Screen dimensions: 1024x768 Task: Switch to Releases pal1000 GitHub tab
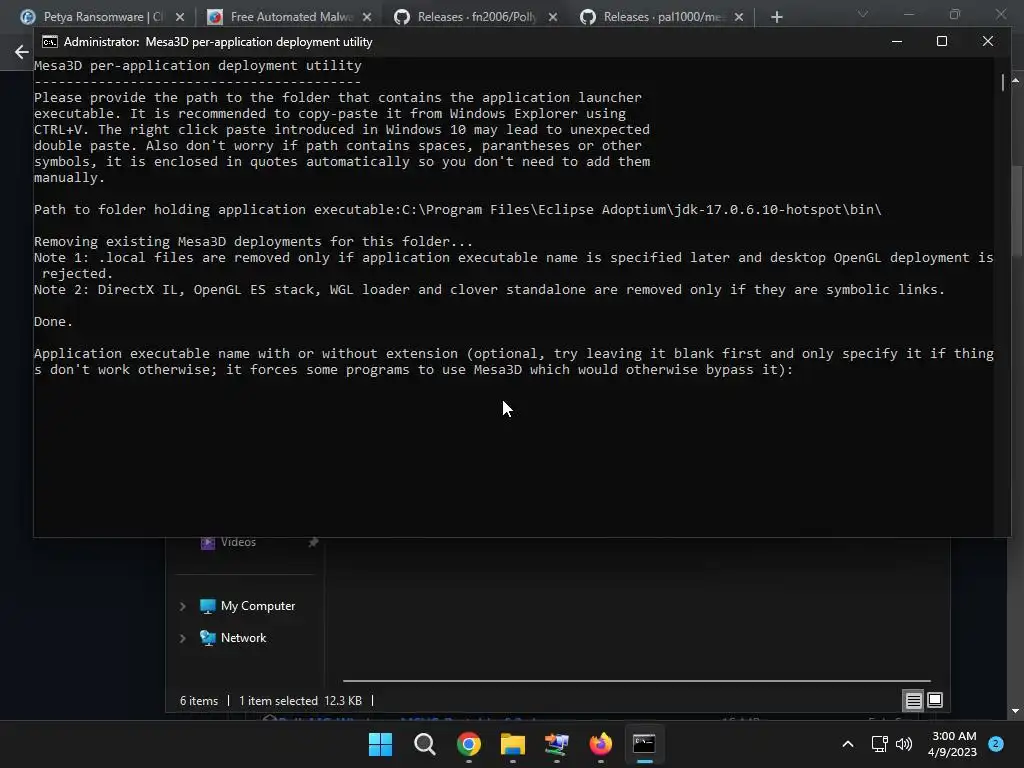663,17
